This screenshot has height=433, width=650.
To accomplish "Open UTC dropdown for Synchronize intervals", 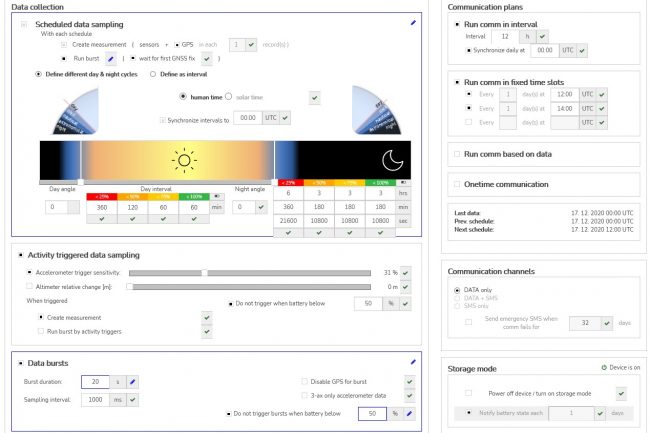I will [271, 118].
